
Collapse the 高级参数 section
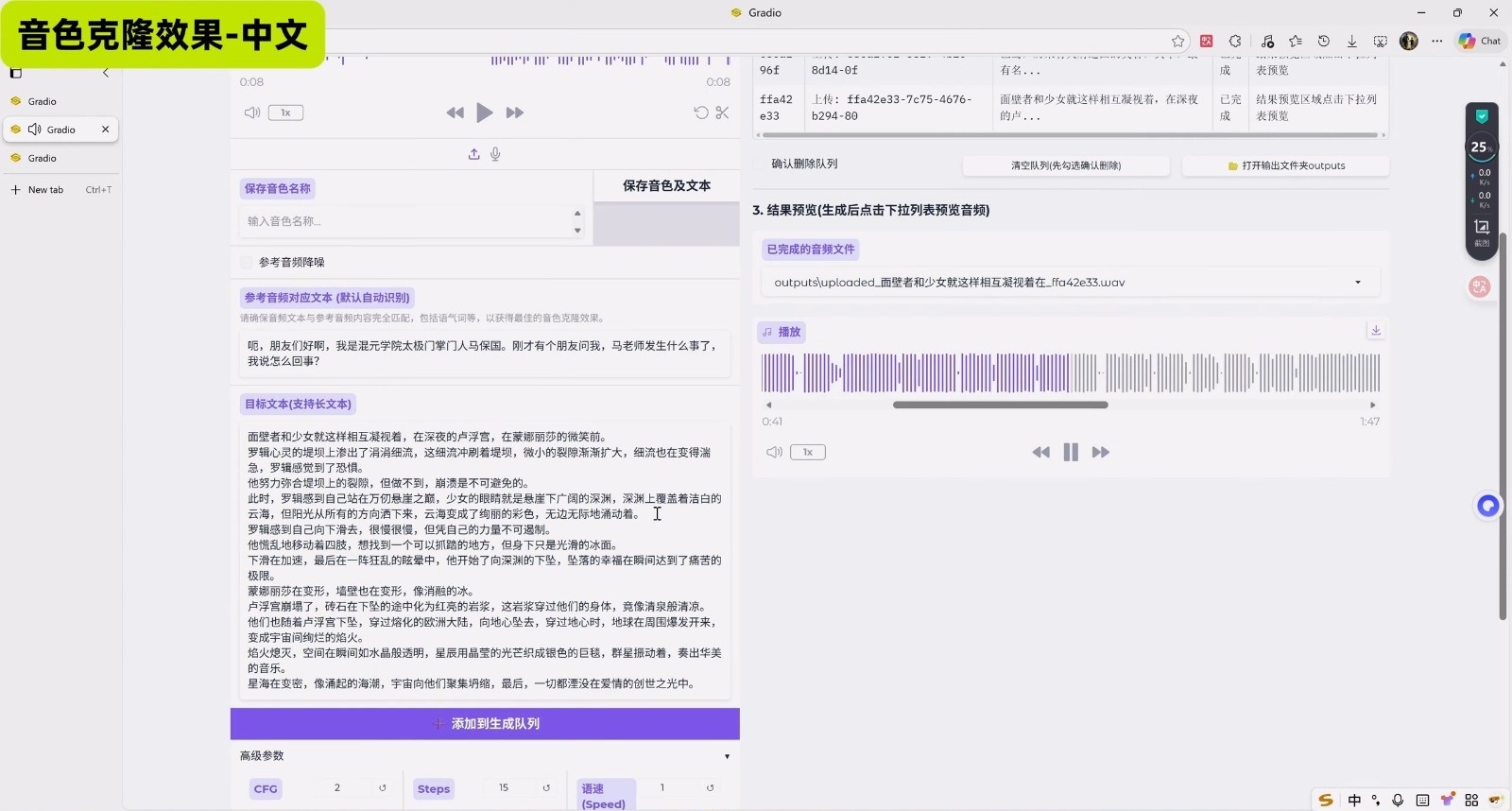click(x=727, y=756)
